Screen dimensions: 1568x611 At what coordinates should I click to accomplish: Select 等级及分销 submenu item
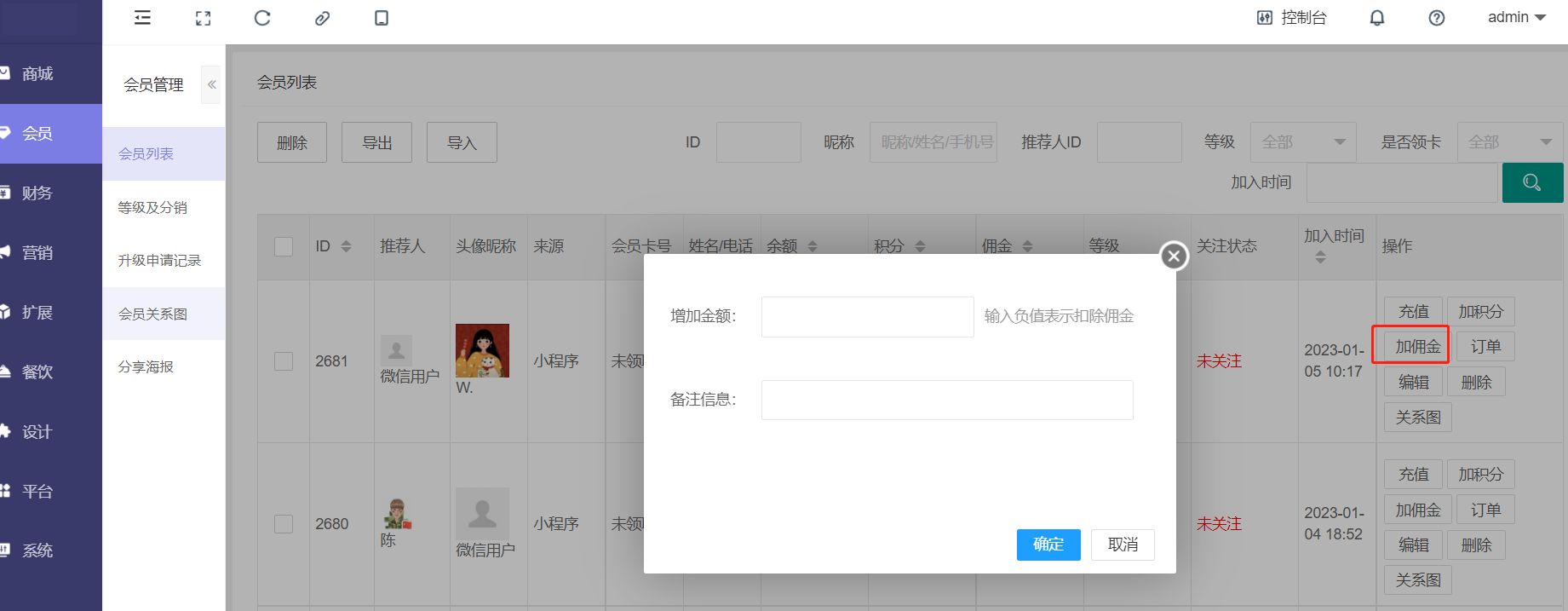[x=152, y=207]
